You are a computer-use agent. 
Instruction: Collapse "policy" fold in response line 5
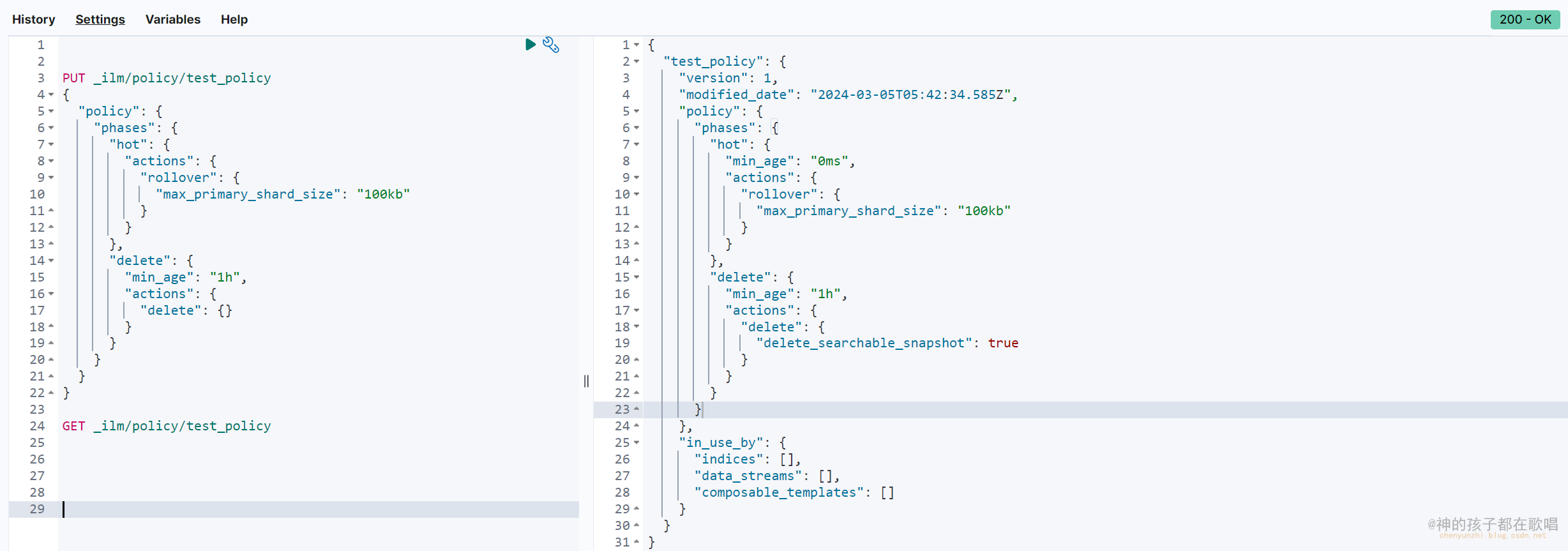click(637, 111)
